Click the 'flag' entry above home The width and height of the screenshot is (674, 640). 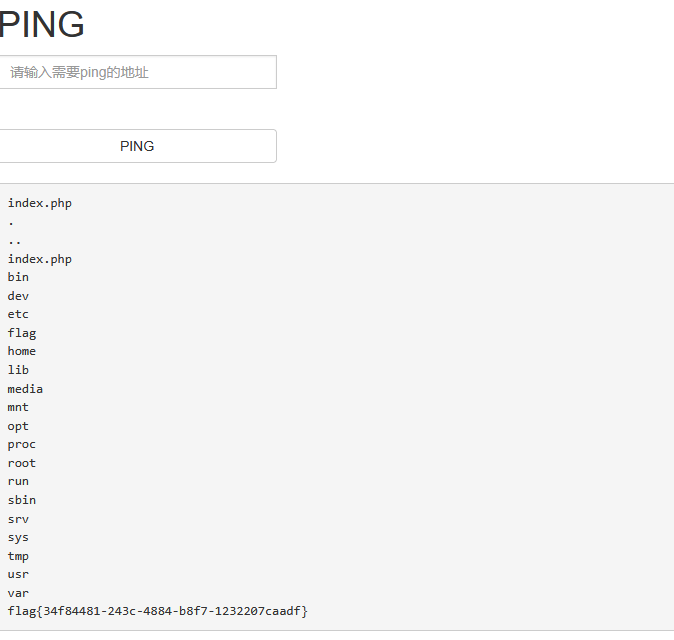coord(22,333)
